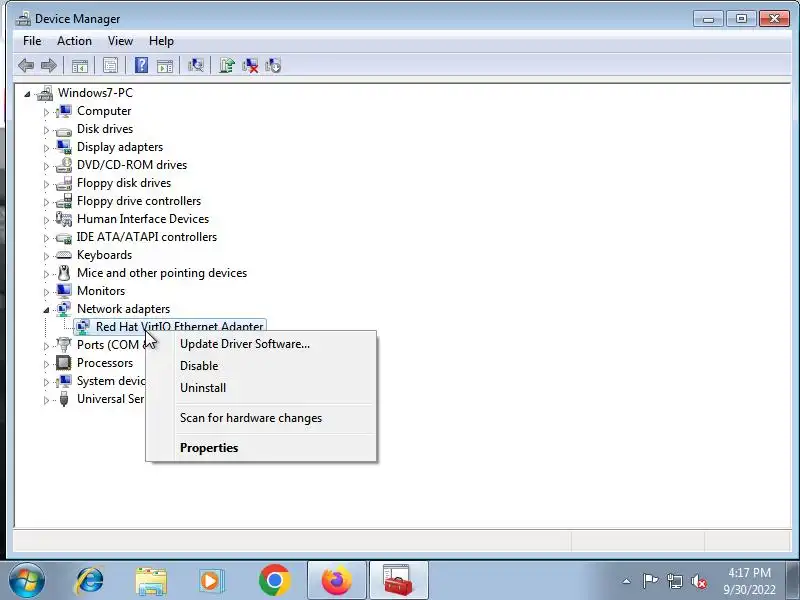Select the Monitors tree label
800x600 pixels.
101,291
